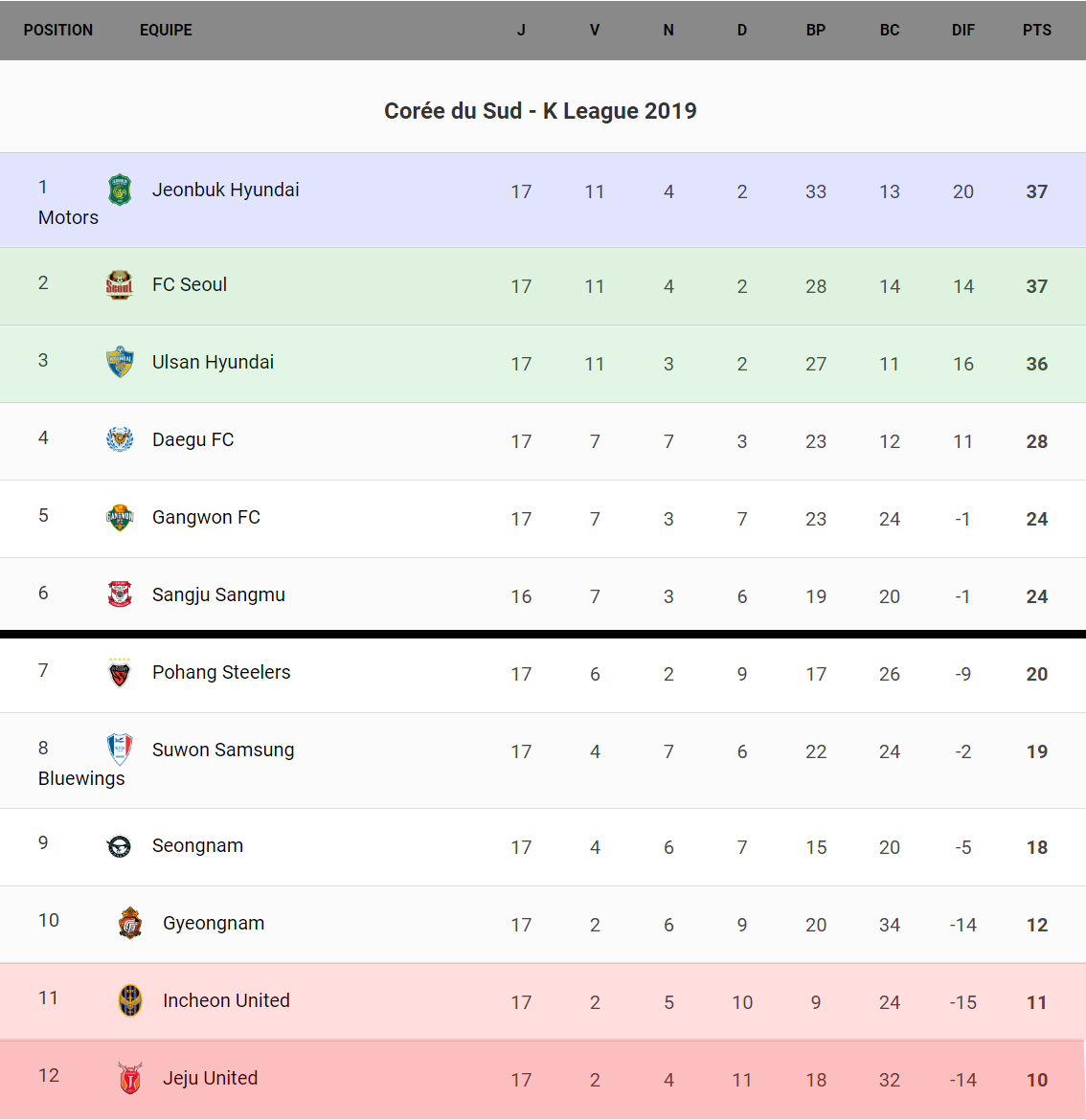Viewport: 1086px width, 1120px height.
Task: Click the Incheon United club logo
Action: pyautogui.click(x=130, y=1001)
